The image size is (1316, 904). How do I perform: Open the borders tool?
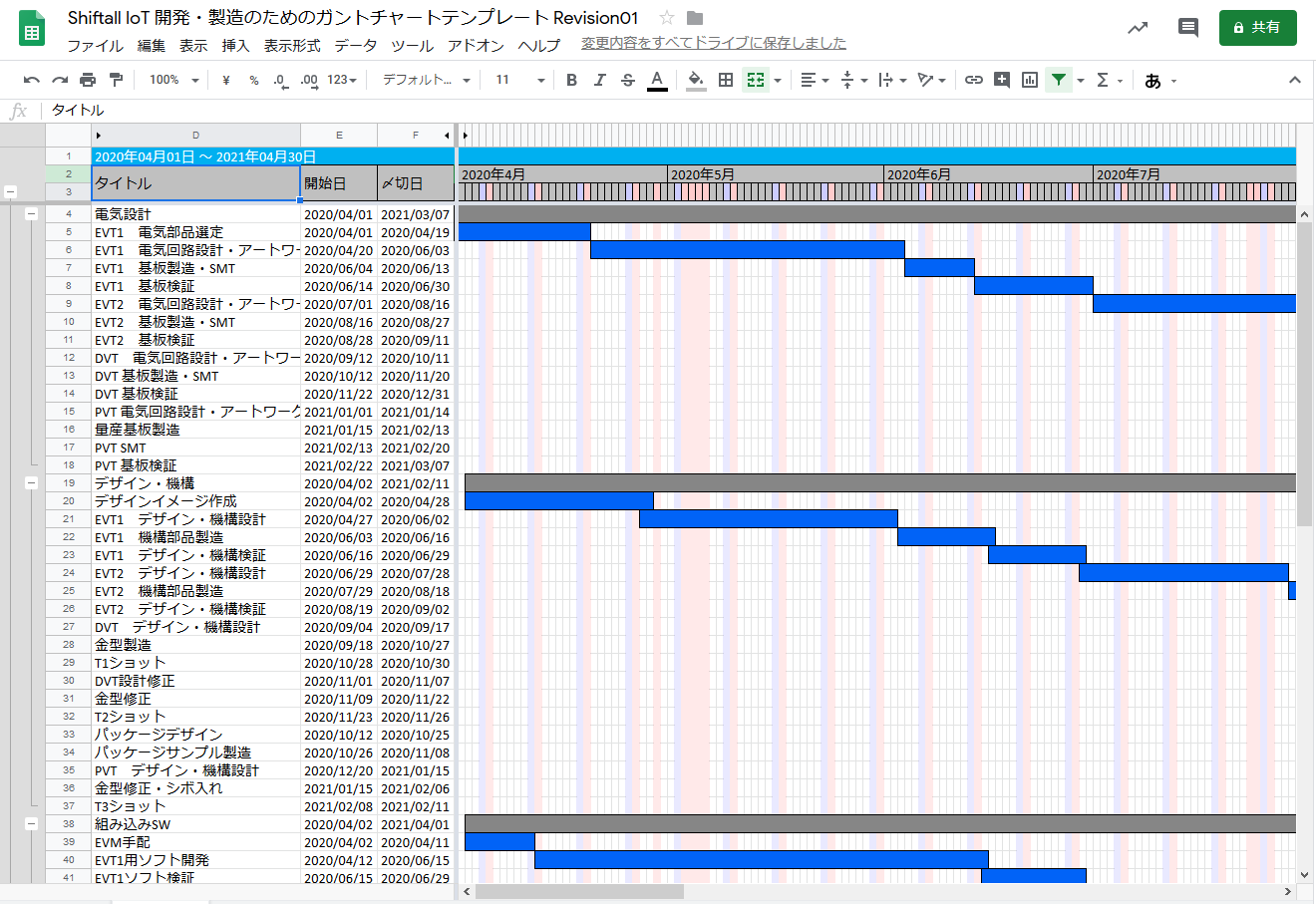click(x=726, y=80)
